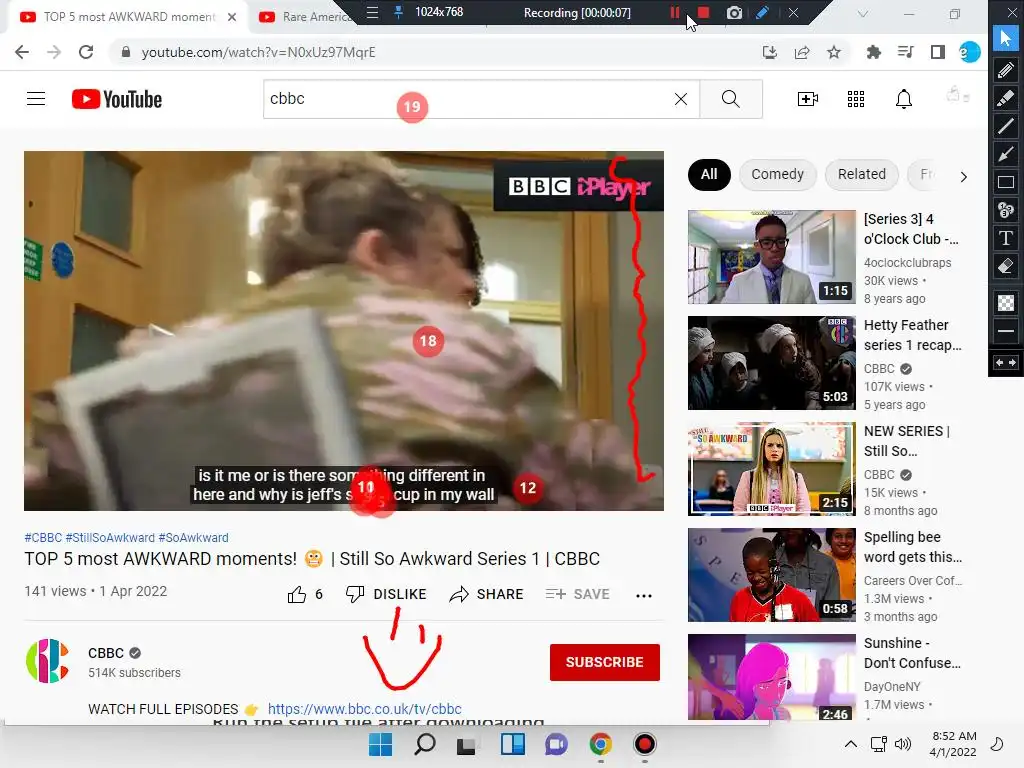Click the undo/redo arrows at toolbar bottom

point(1006,362)
